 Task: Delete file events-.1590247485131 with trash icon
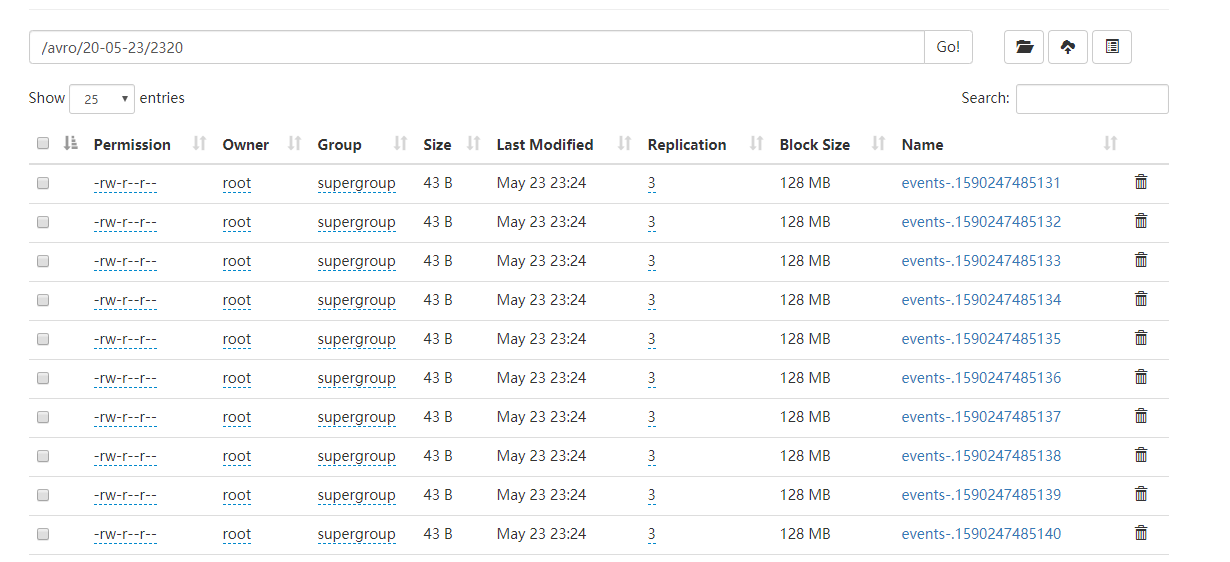pyautogui.click(x=1141, y=182)
